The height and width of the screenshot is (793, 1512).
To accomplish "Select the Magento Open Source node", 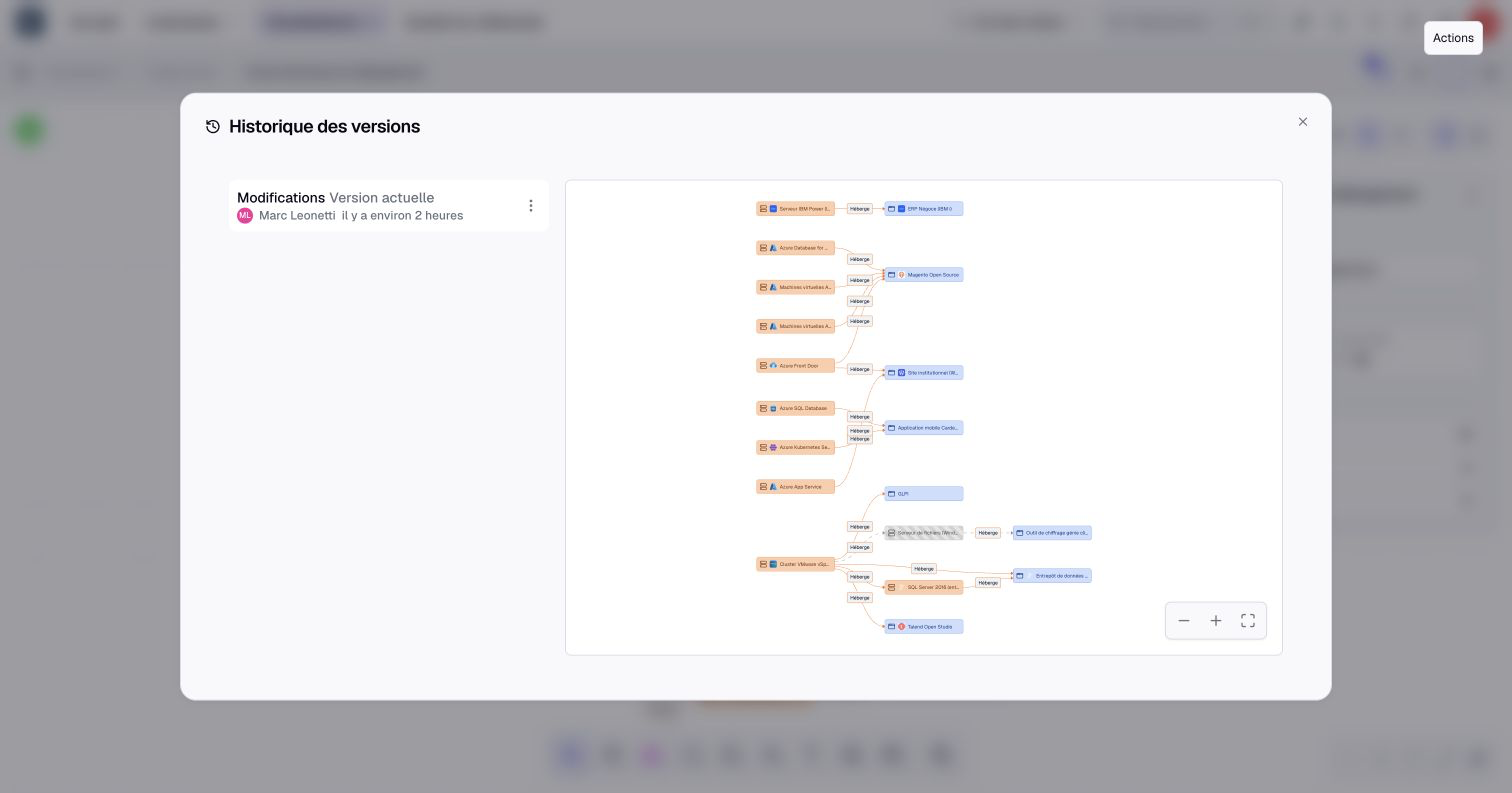I will 924,275.
